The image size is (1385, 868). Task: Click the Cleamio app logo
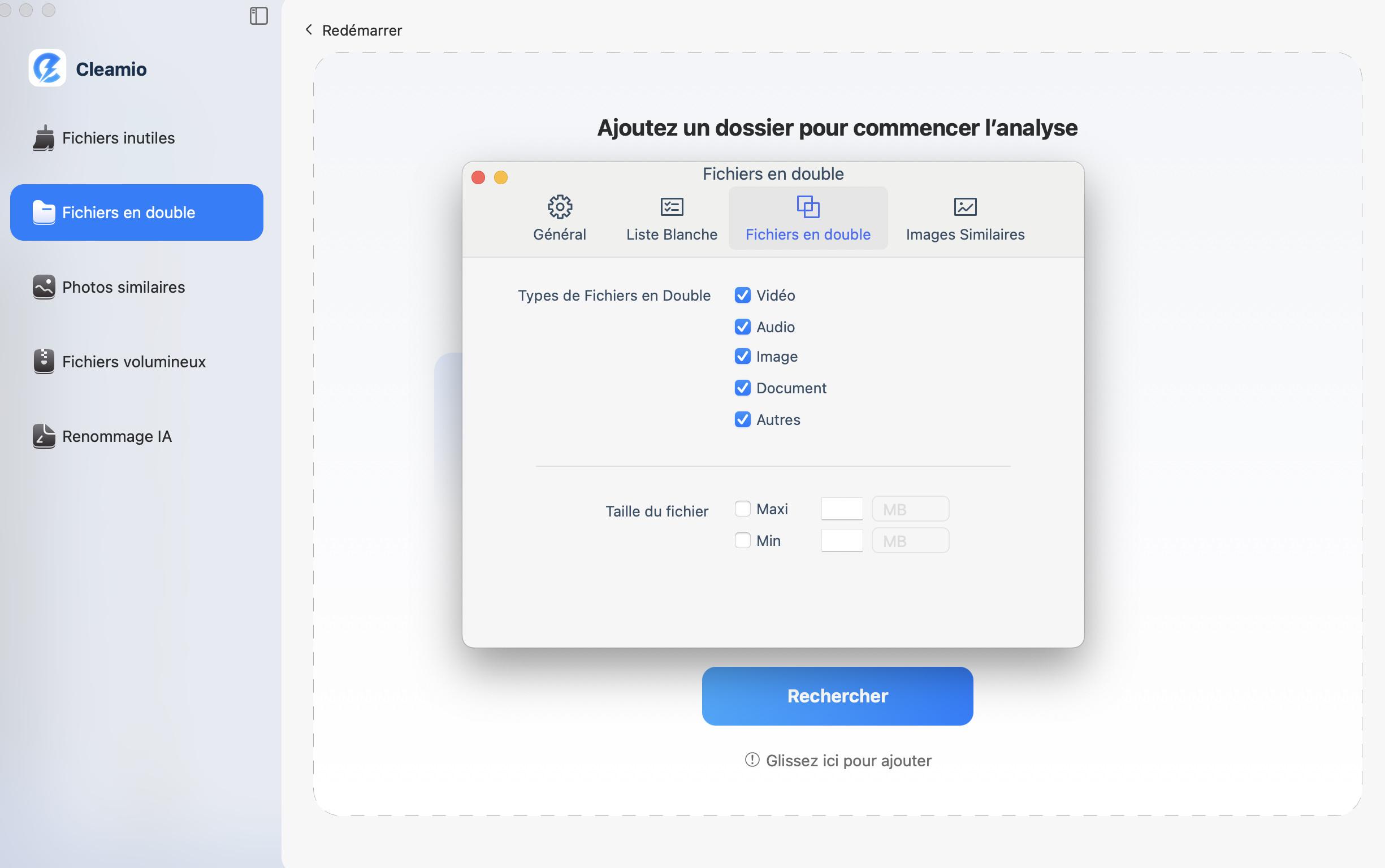[x=47, y=68]
